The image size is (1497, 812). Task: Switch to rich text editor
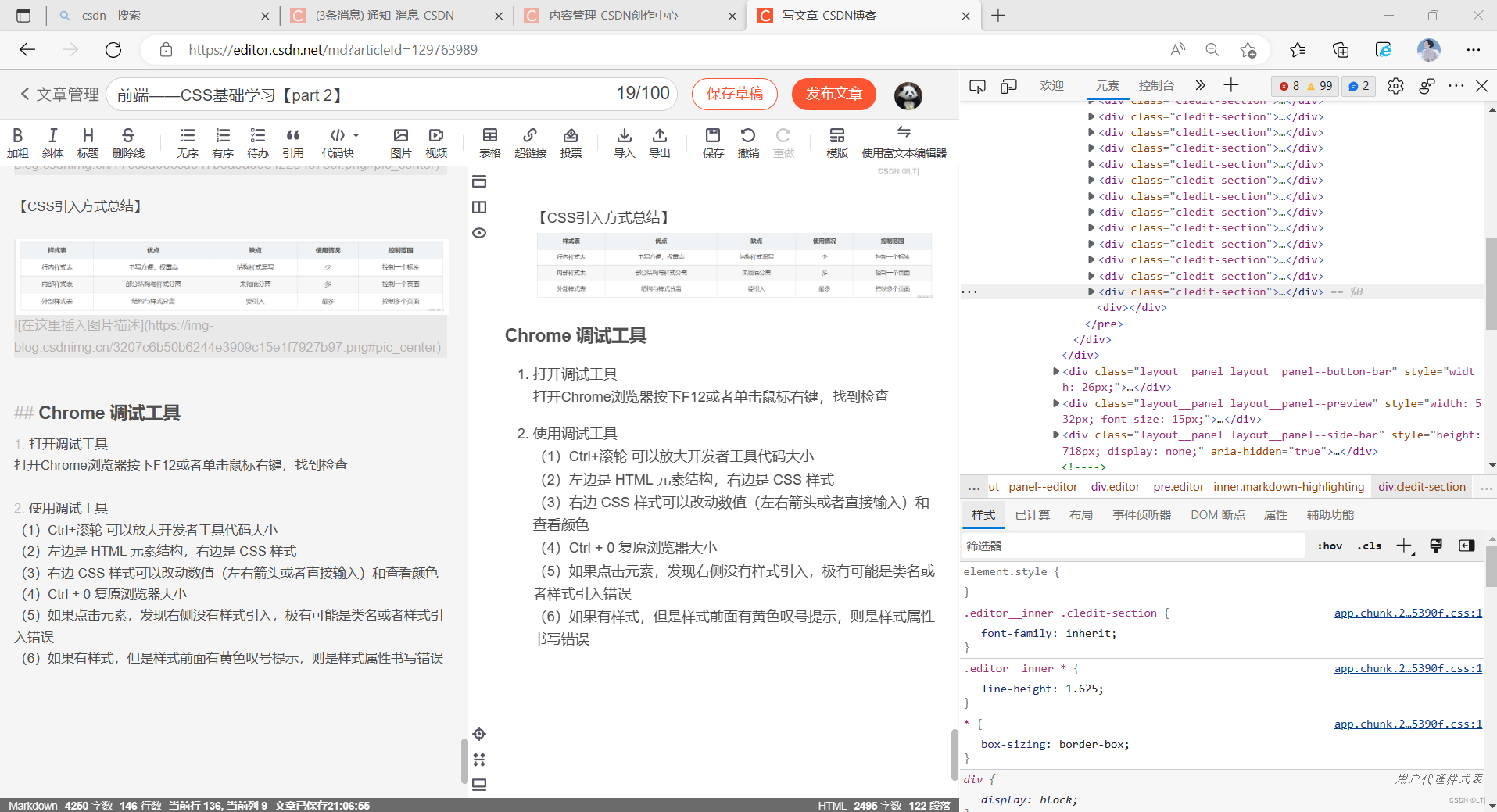click(904, 143)
